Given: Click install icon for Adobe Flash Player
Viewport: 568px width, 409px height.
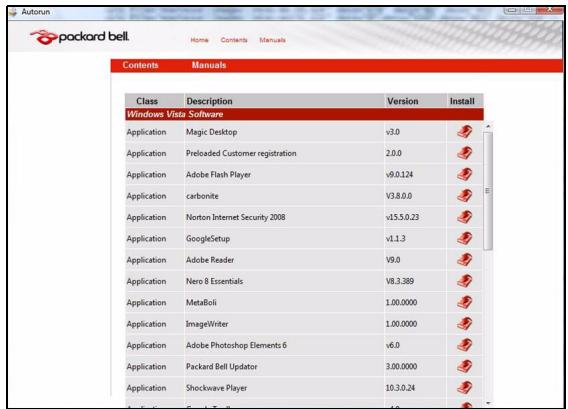Looking at the screenshot, I should click(x=464, y=175).
